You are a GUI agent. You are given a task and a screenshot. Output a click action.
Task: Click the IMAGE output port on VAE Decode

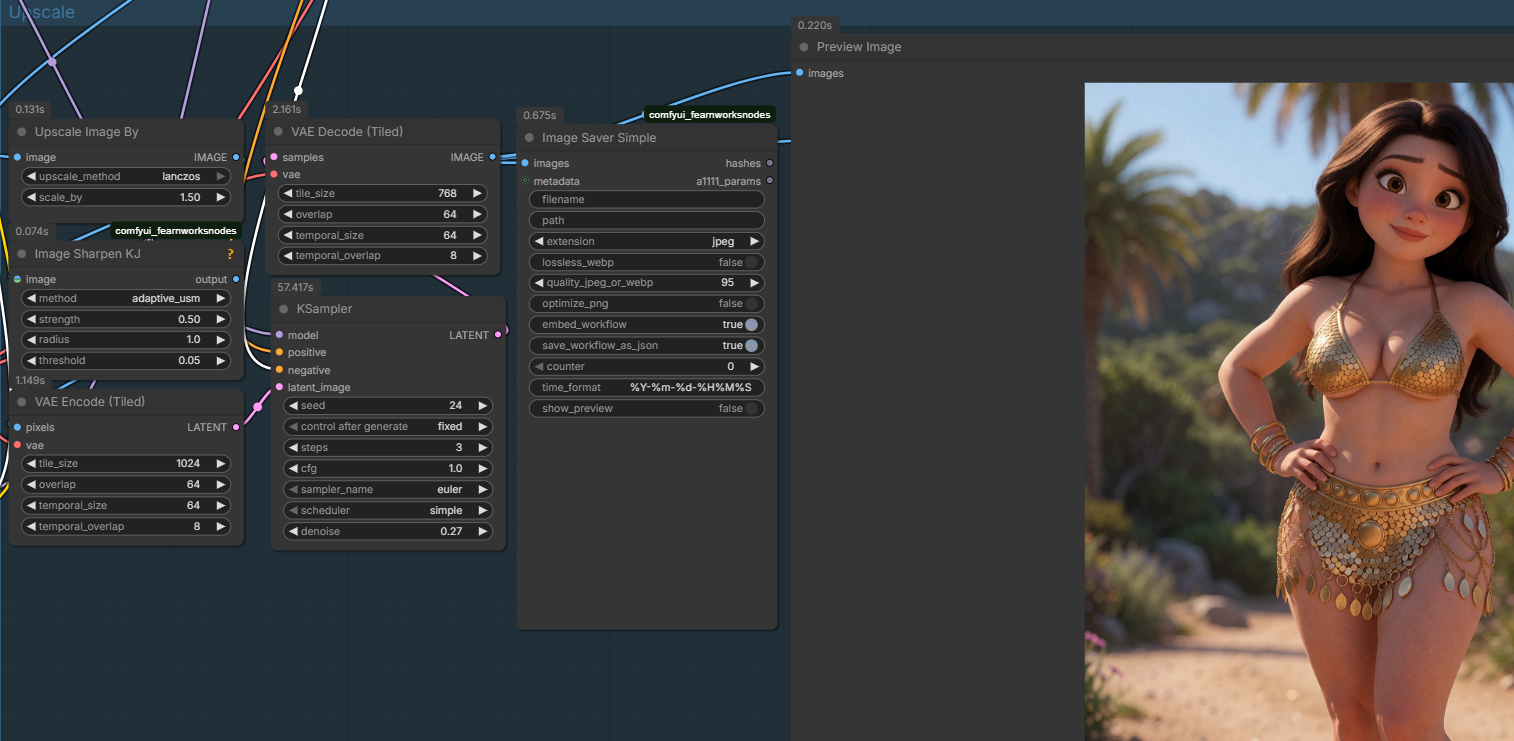(492, 157)
